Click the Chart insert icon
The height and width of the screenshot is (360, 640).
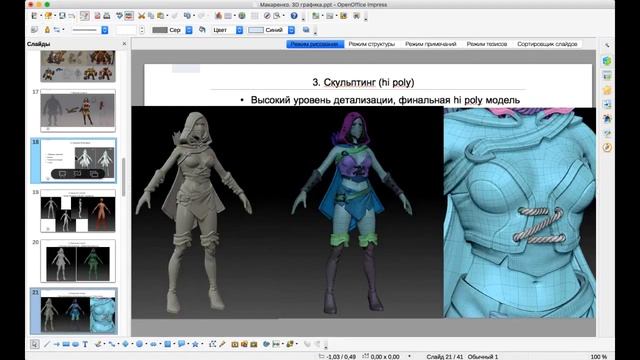pyautogui.click(x=218, y=16)
